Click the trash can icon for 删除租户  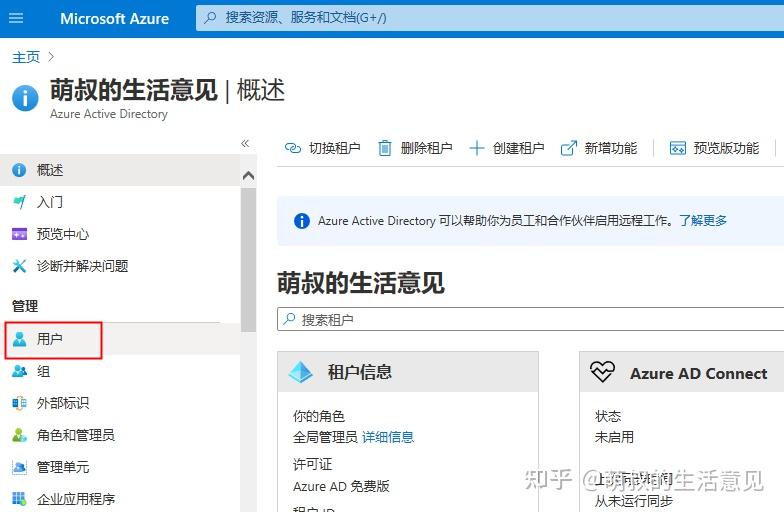[384, 148]
